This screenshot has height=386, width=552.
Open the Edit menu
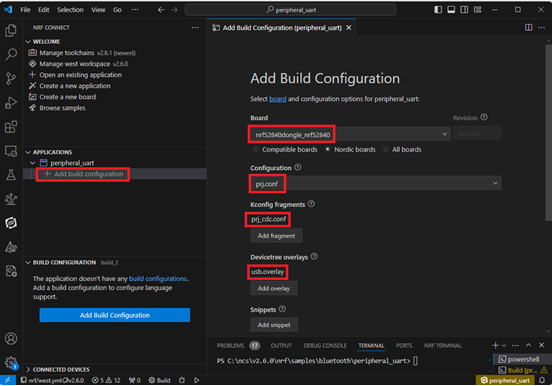tap(44, 10)
